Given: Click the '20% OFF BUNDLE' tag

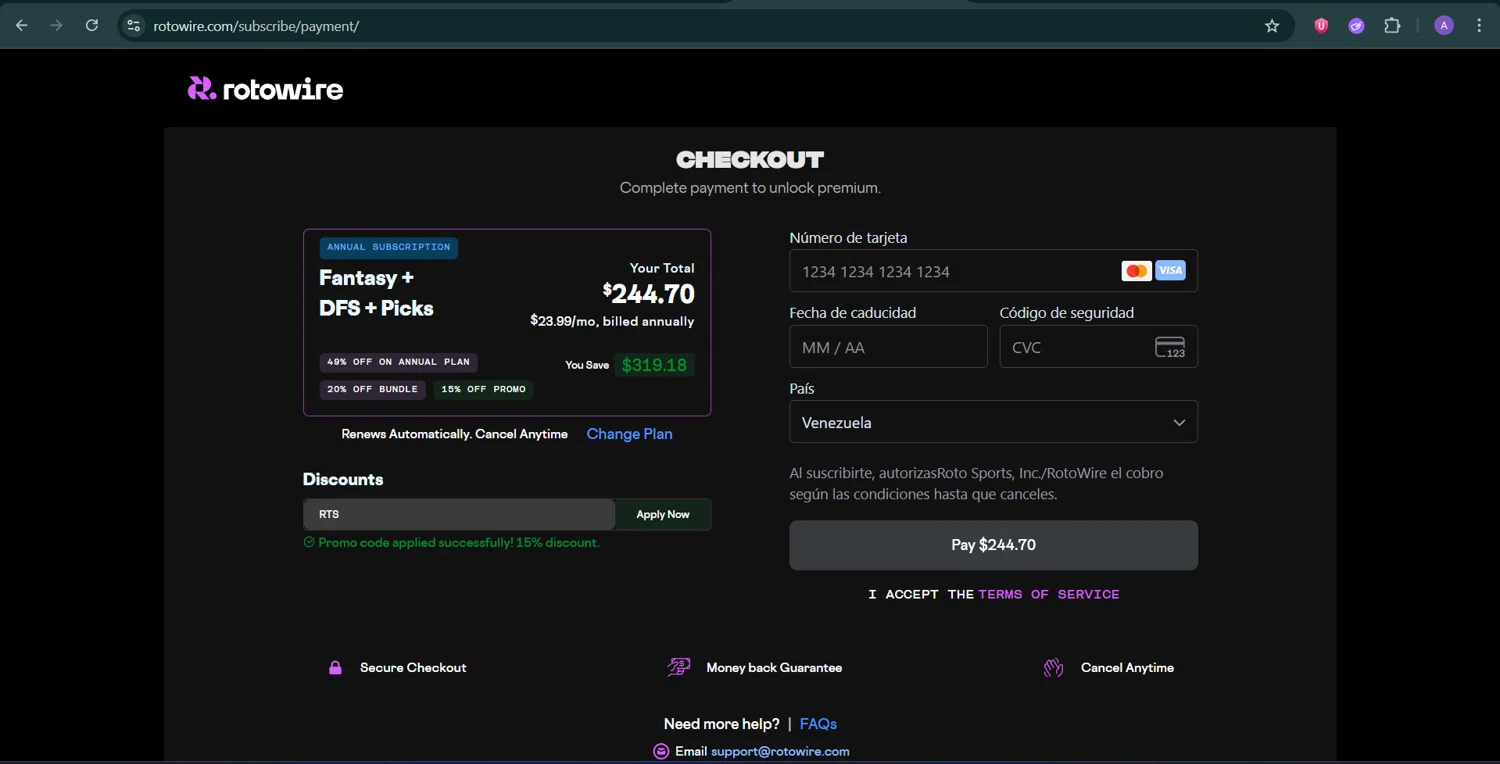Looking at the screenshot, I should (372, 389).
